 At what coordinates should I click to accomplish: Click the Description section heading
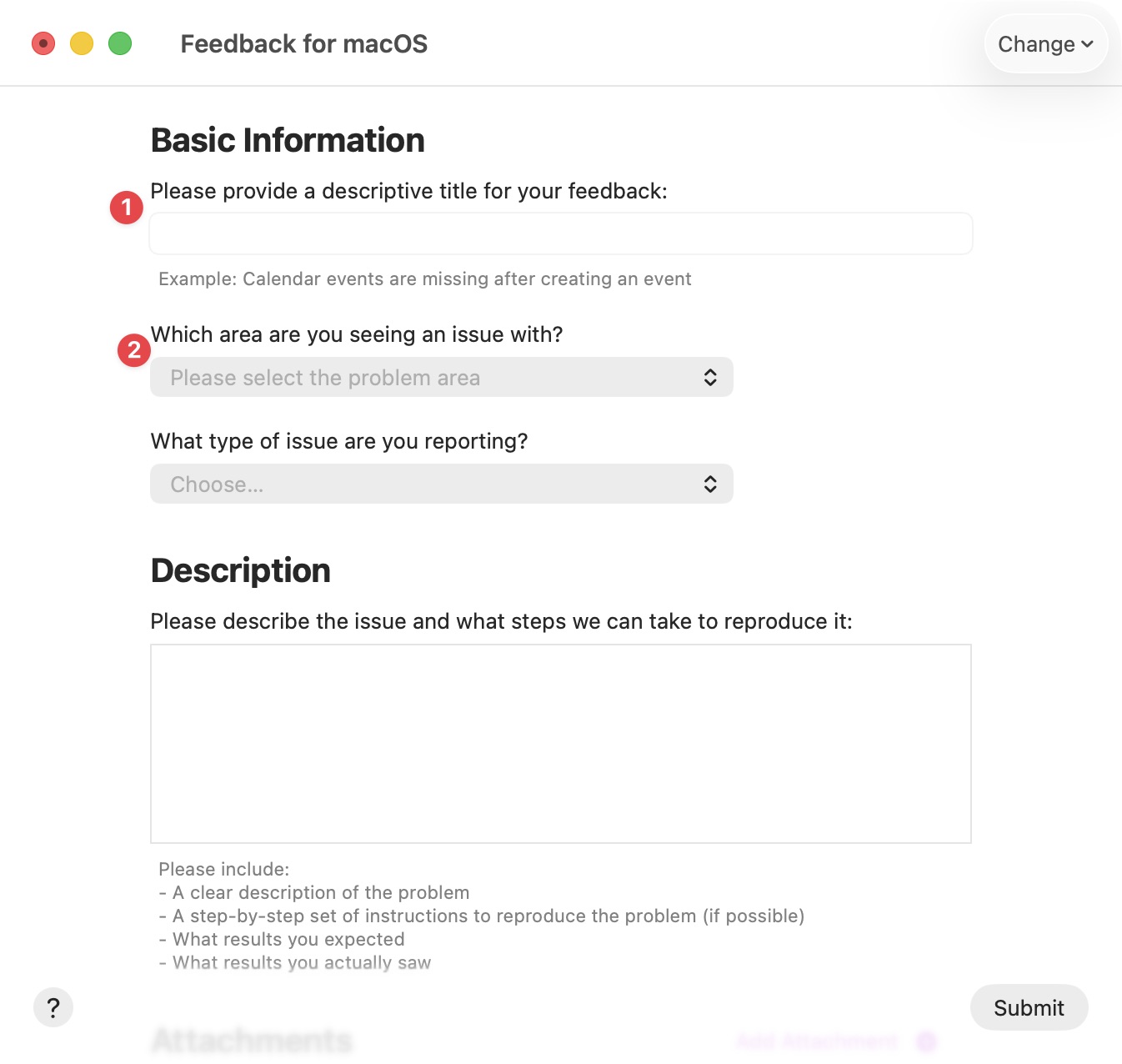[x=240, y=570]
